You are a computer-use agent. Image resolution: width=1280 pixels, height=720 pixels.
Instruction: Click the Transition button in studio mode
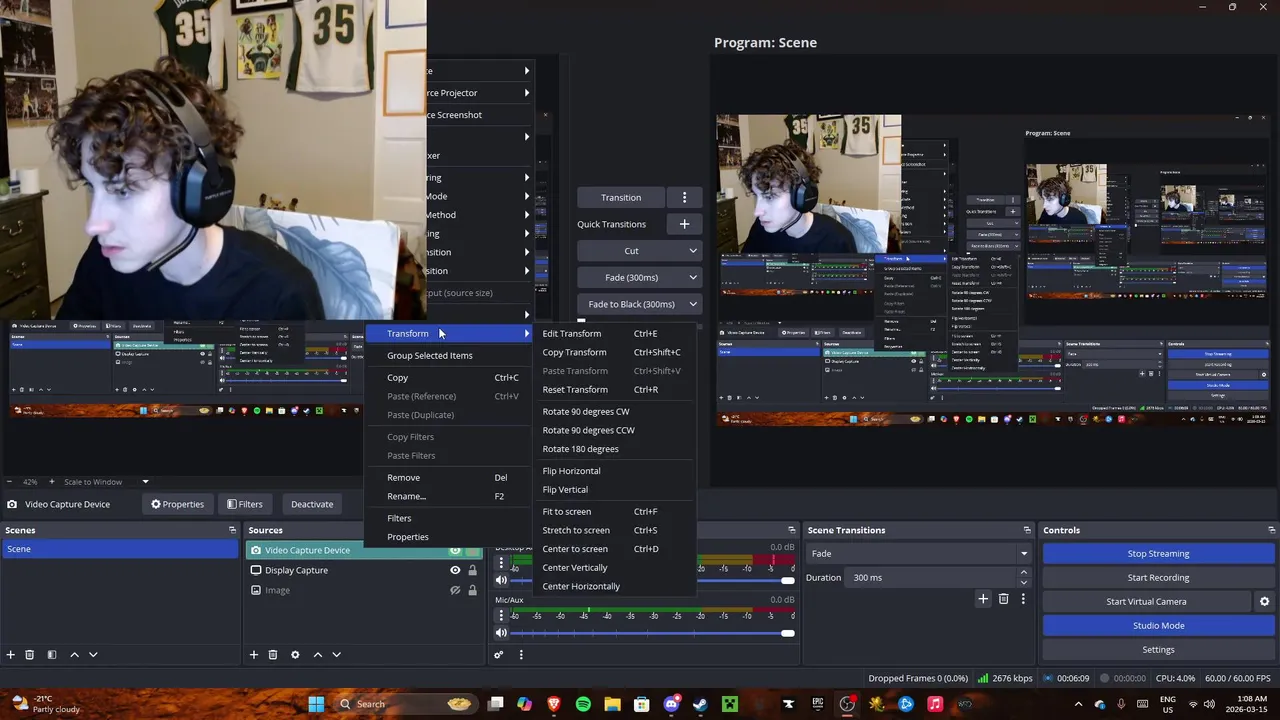pos(621,197)
